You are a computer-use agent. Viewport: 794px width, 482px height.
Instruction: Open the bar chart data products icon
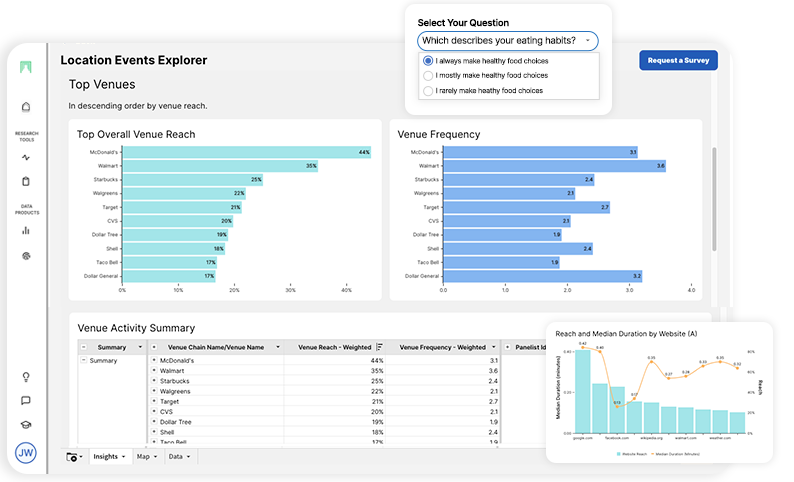tap(26, 231)
